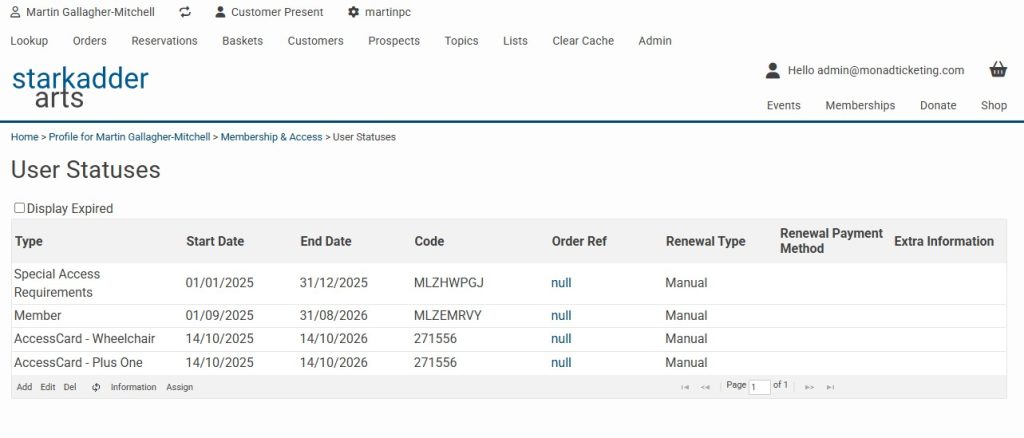Click the Customer Present person icon
This screenshot has height=438, width=1024.
pos(220,12)
